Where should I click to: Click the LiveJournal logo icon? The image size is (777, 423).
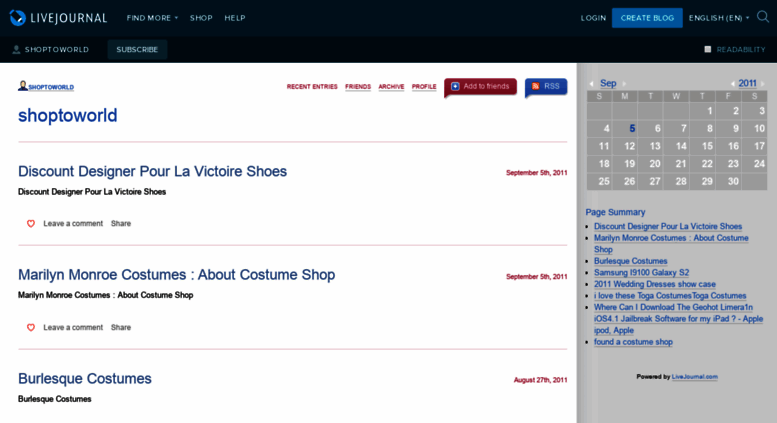(18, 17)
